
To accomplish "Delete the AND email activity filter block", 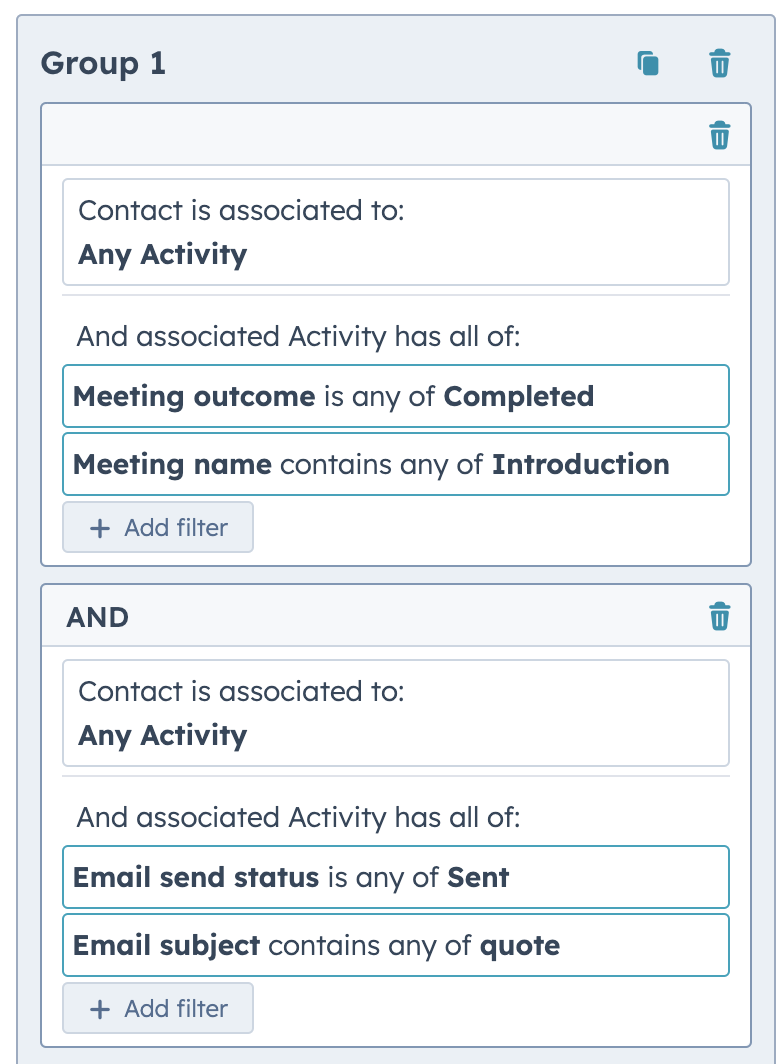I will [x=719, y=616].
